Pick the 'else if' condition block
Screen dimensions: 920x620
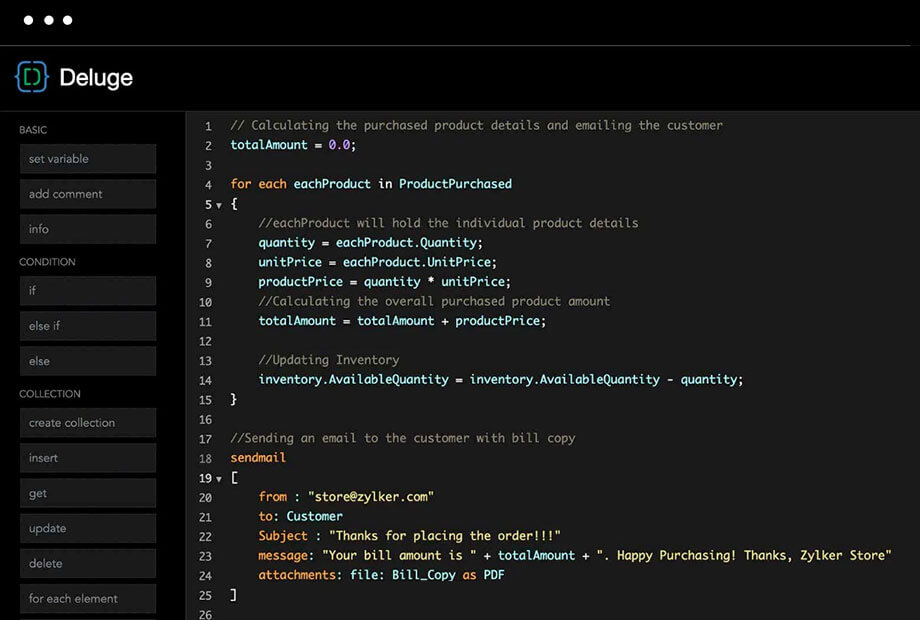[x=88, y=326]
